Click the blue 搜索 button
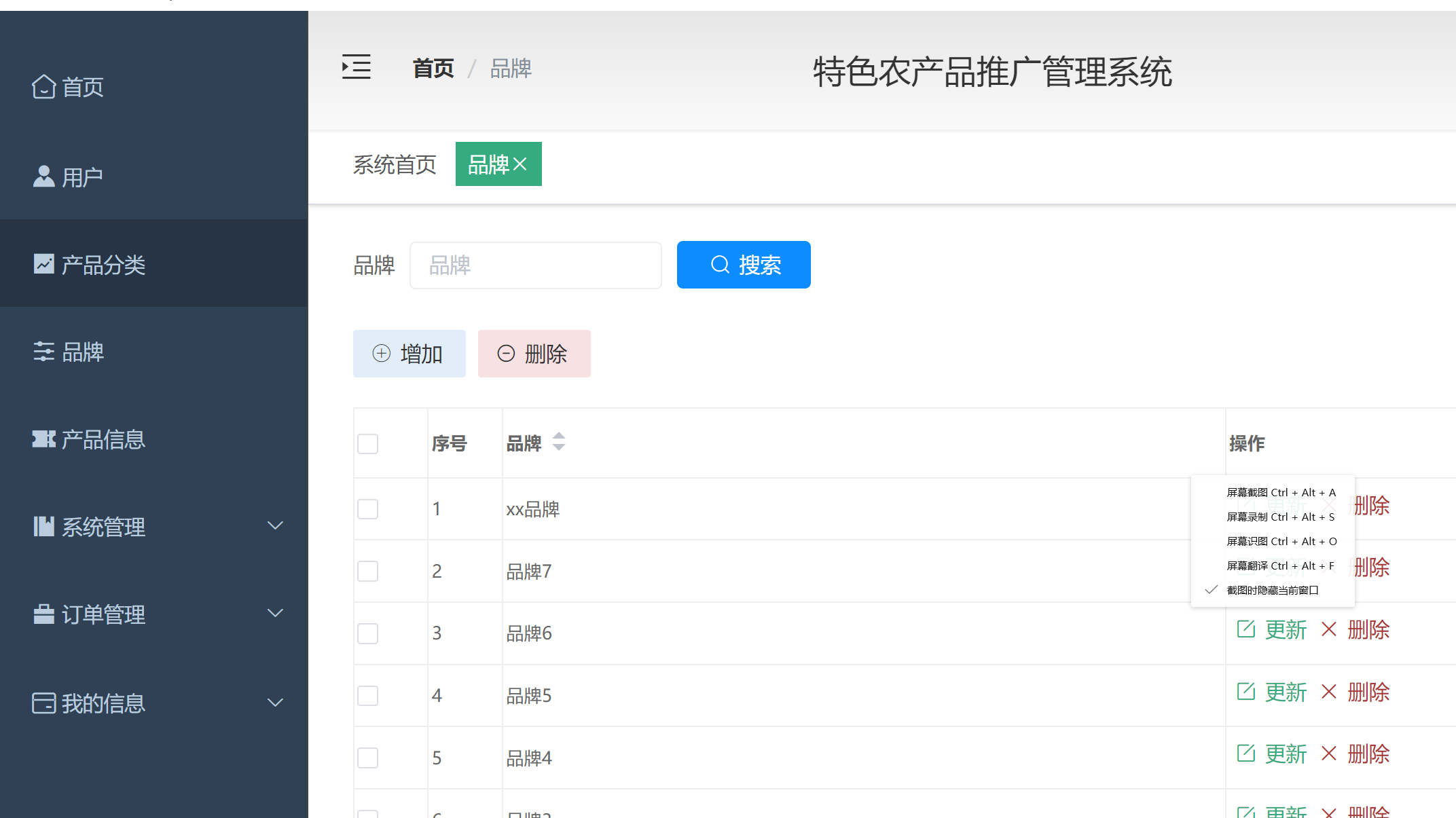The width and height of the screenshot is (1456, 818). click(x=744, y=265)
